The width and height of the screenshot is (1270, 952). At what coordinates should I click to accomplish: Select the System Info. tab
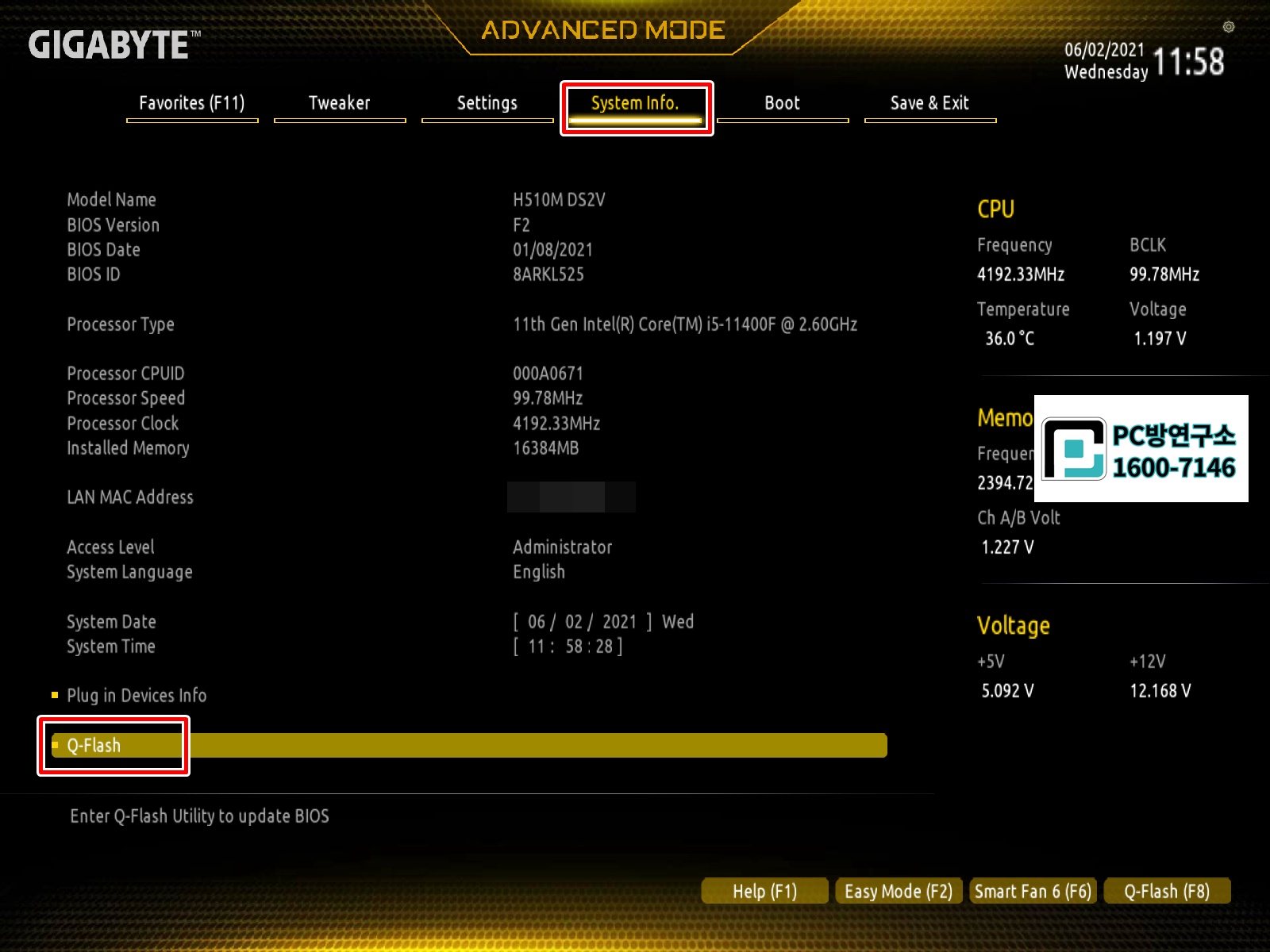click(x=635, y=104)
